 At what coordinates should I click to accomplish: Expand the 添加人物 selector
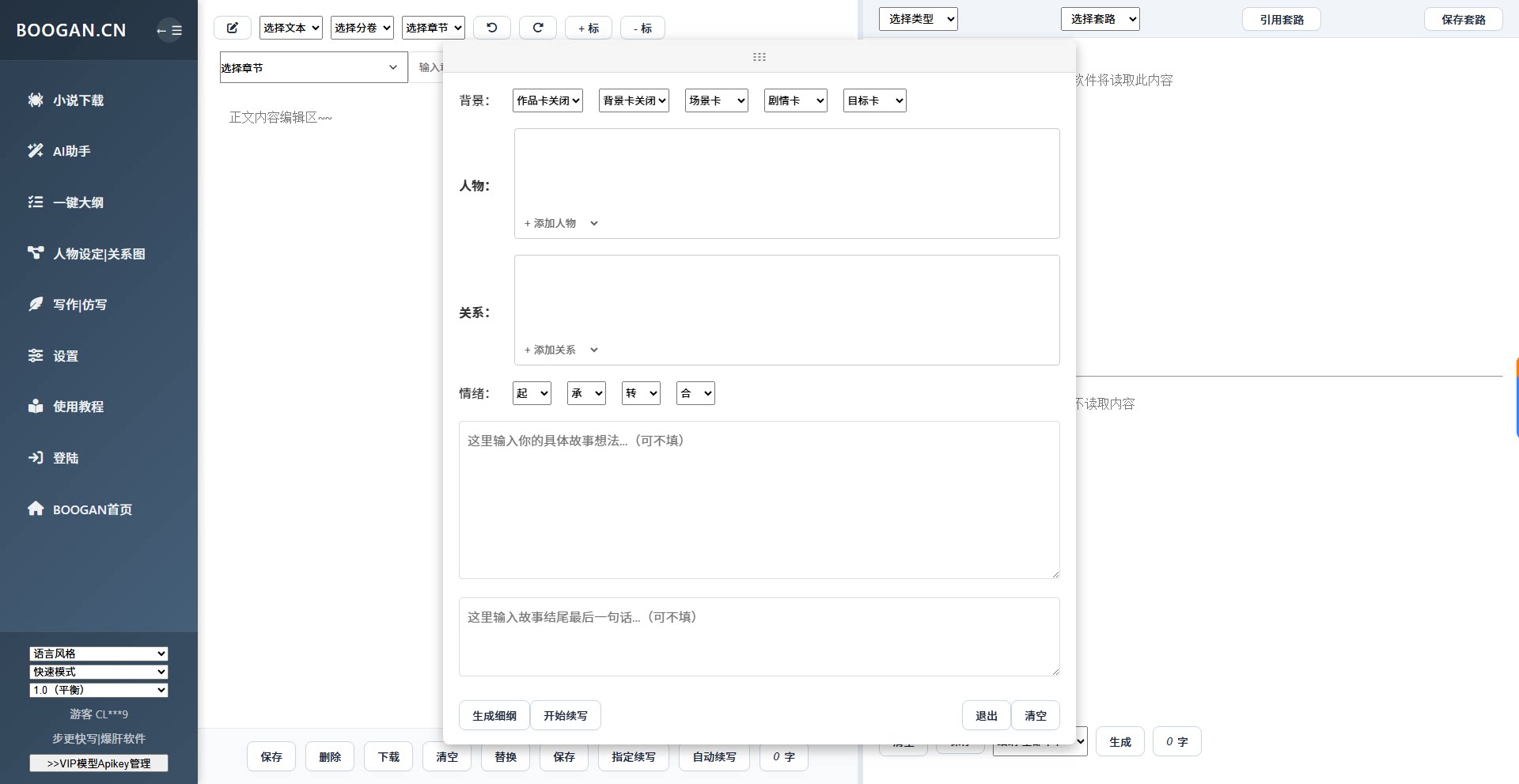(x=559, y=223)
